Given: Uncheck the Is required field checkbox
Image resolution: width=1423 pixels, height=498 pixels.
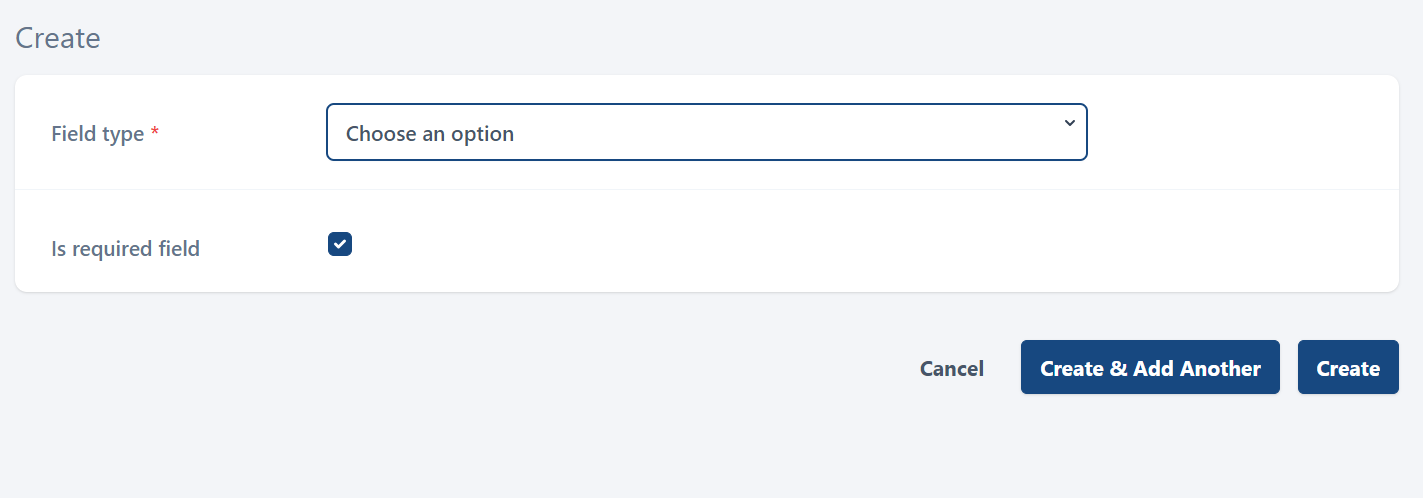Looking at the screenshot, I should (x=340, y=244).
